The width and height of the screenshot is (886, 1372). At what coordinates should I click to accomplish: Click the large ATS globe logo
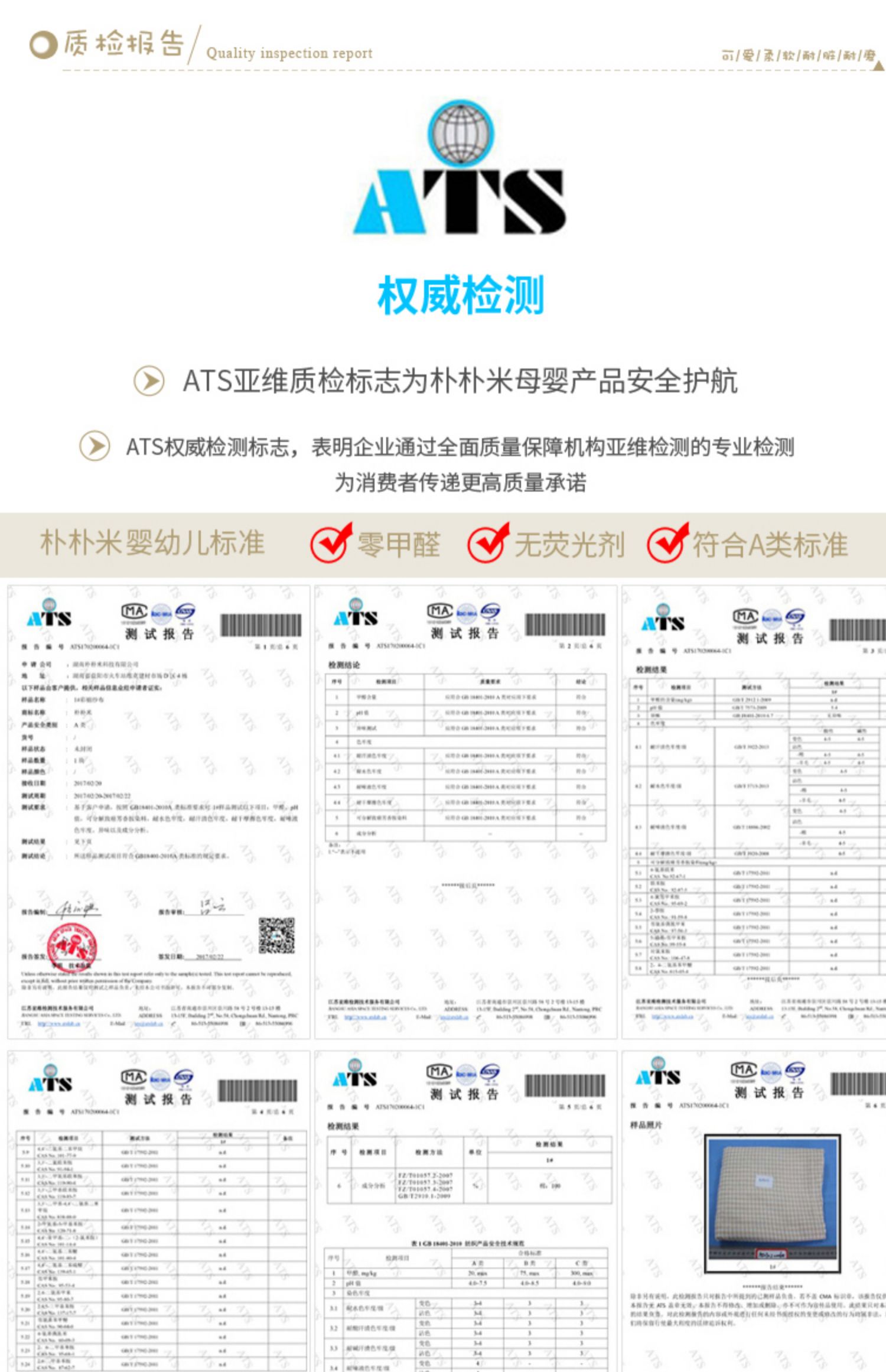tap(460, 168)
